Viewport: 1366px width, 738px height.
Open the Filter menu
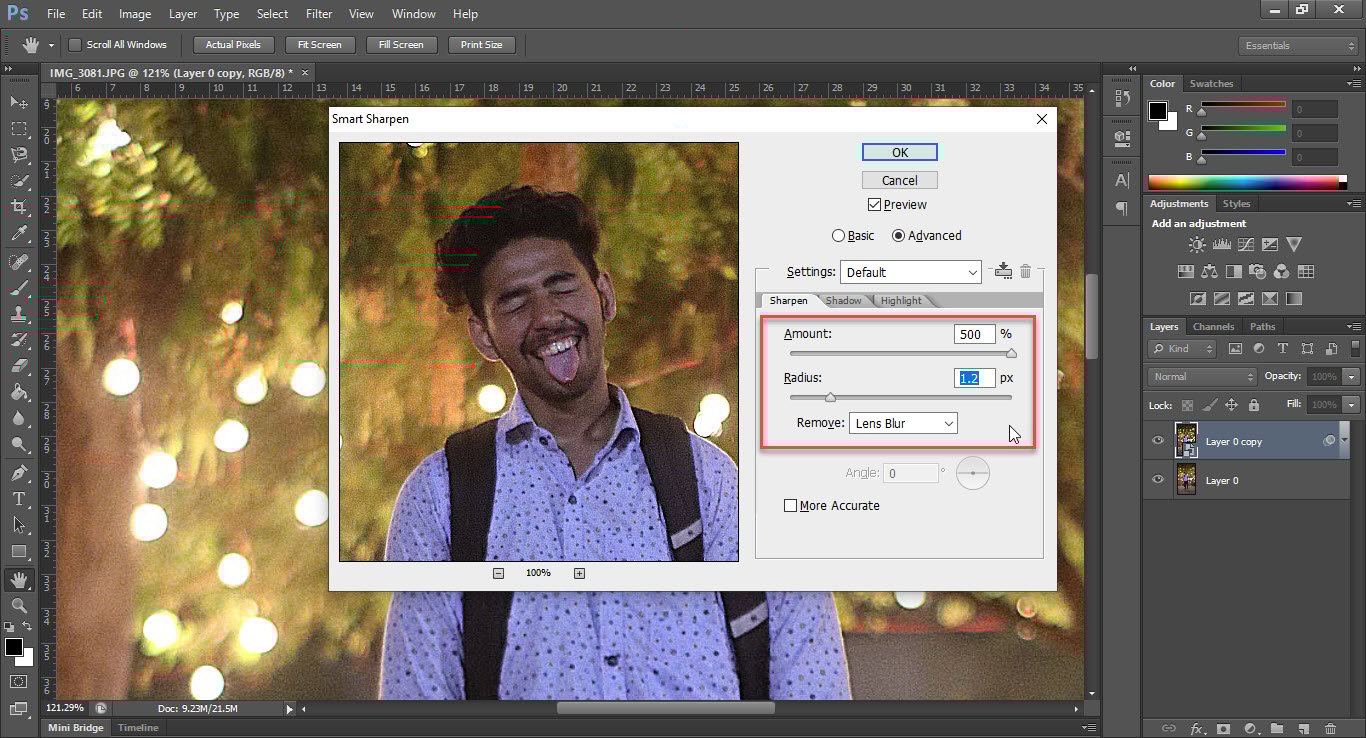pyautogui.click(x=319, y=14)
